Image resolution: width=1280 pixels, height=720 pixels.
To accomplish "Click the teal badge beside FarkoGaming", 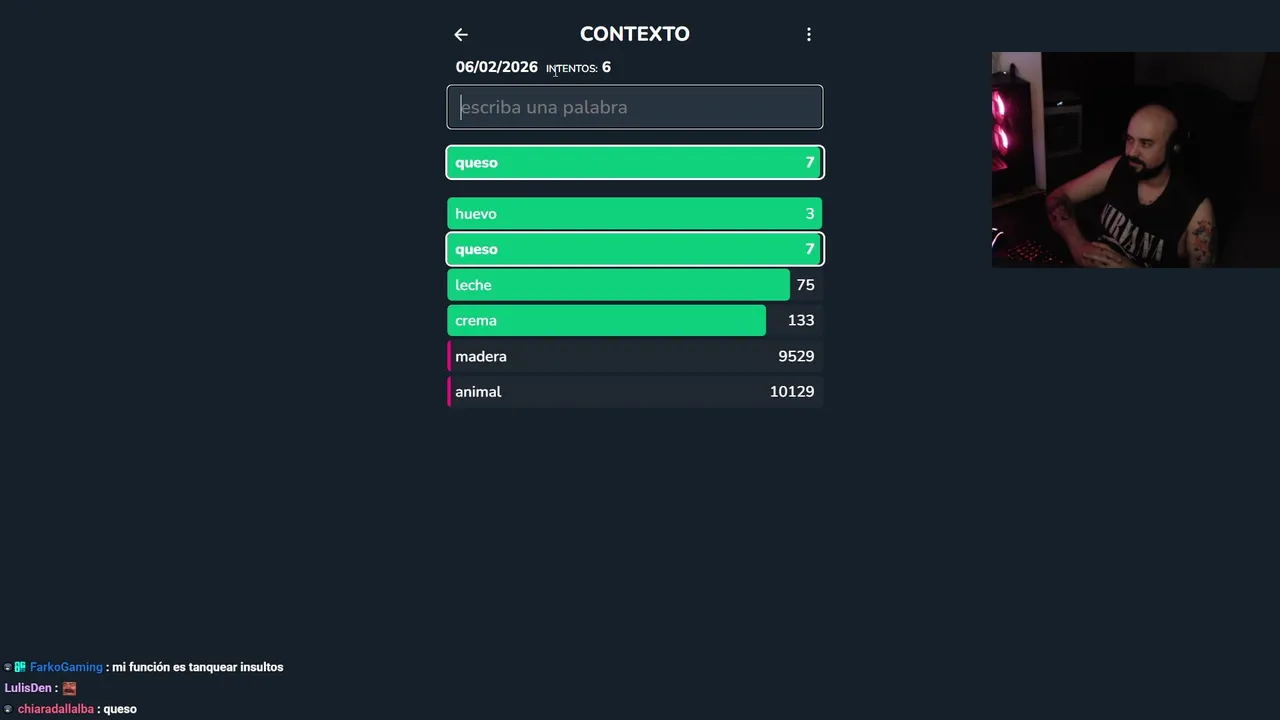I will [x=20, y=667].
